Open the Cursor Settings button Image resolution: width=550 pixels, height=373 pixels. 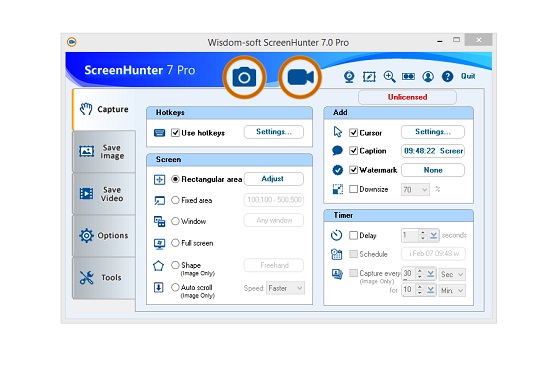pyautogui.click(x=433, y=132)
